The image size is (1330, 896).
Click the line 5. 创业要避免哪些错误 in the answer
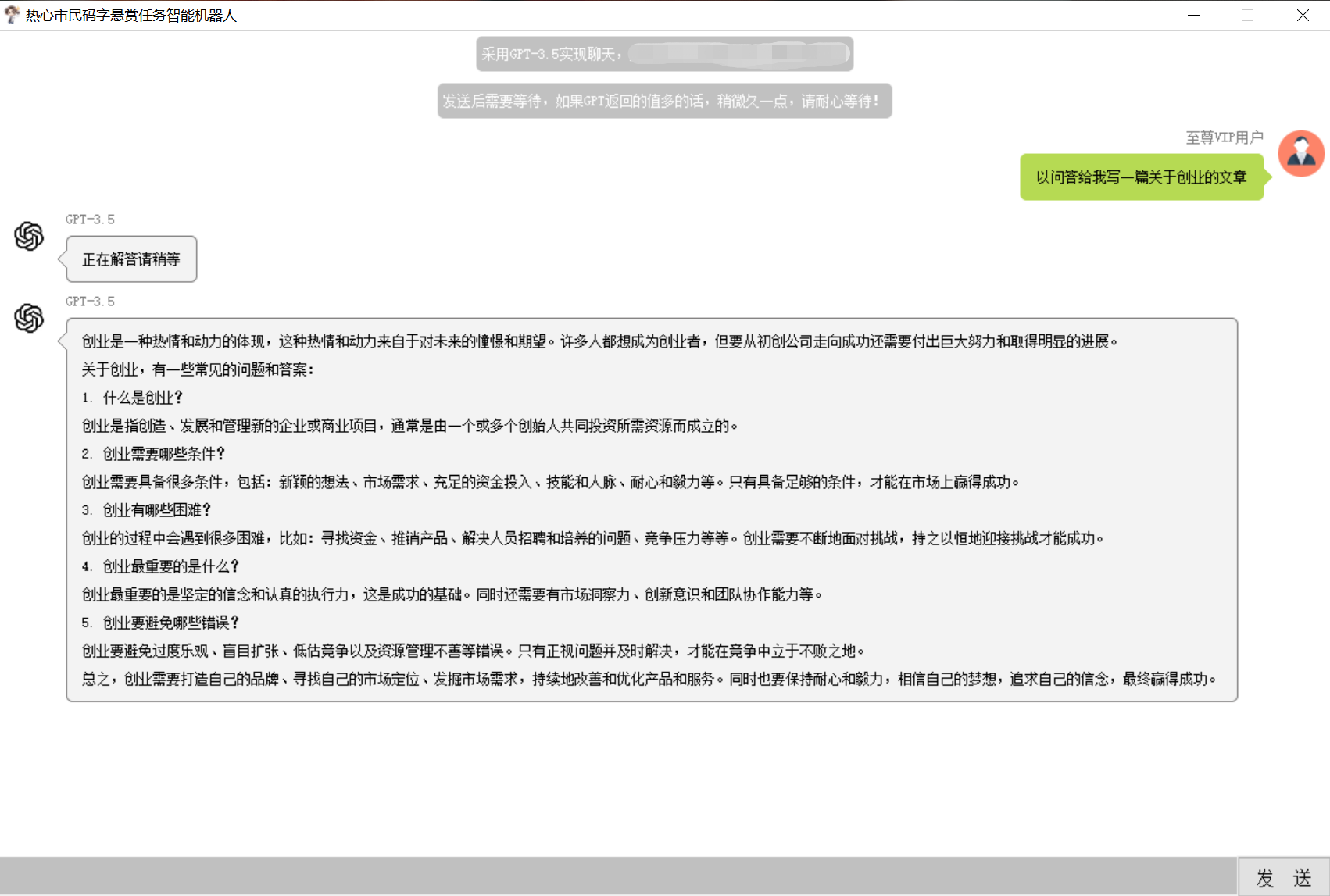click(159, 623)
